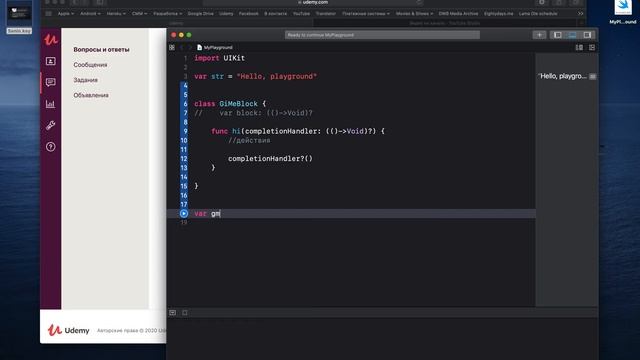Open editor options in Xcode jump bar
Screen dimensions: 640x360
click(579, 47)
